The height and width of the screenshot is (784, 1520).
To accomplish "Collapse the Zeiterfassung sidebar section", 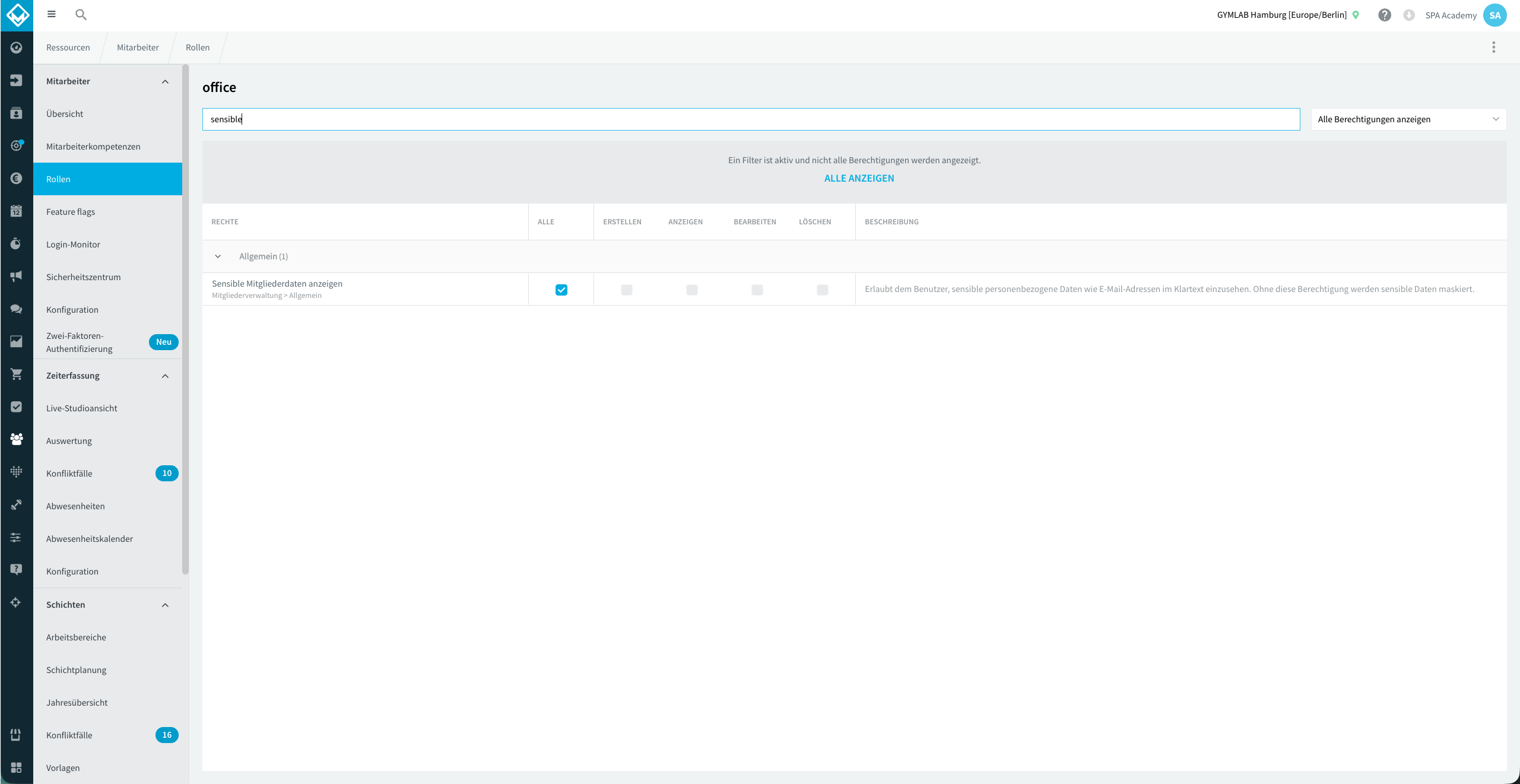I will [166, 376].
